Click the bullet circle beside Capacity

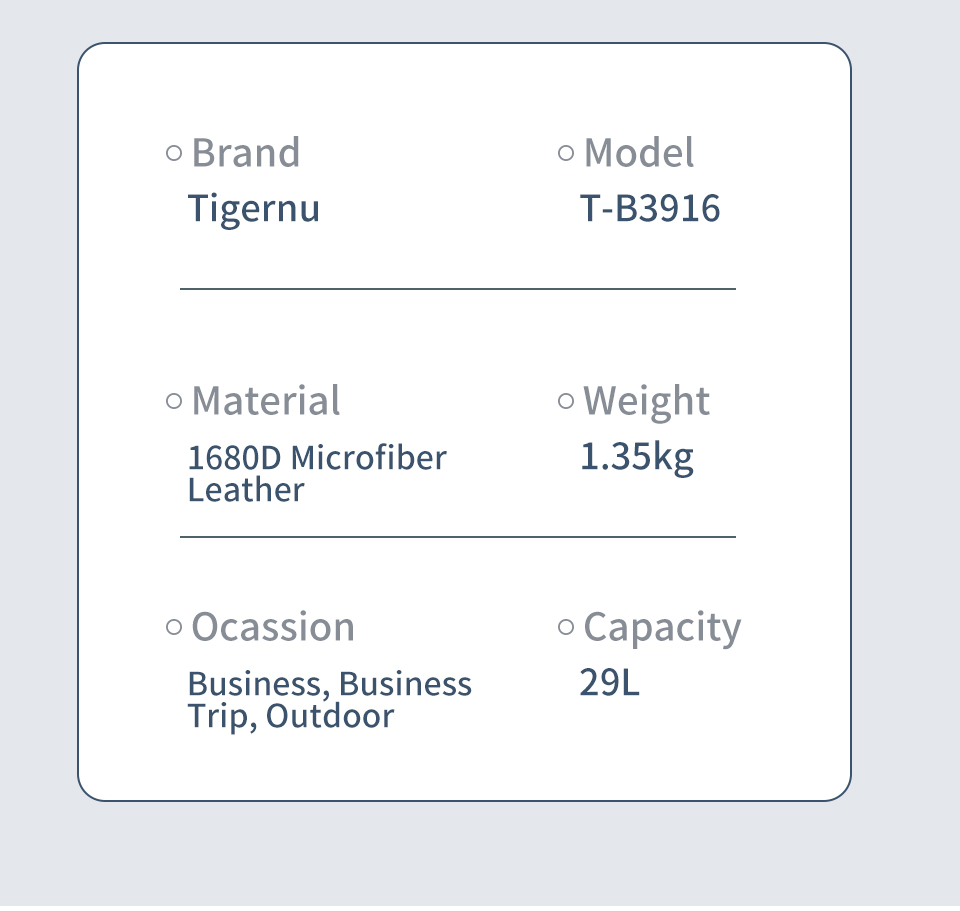pyautogui.click(x=566, y=627)
